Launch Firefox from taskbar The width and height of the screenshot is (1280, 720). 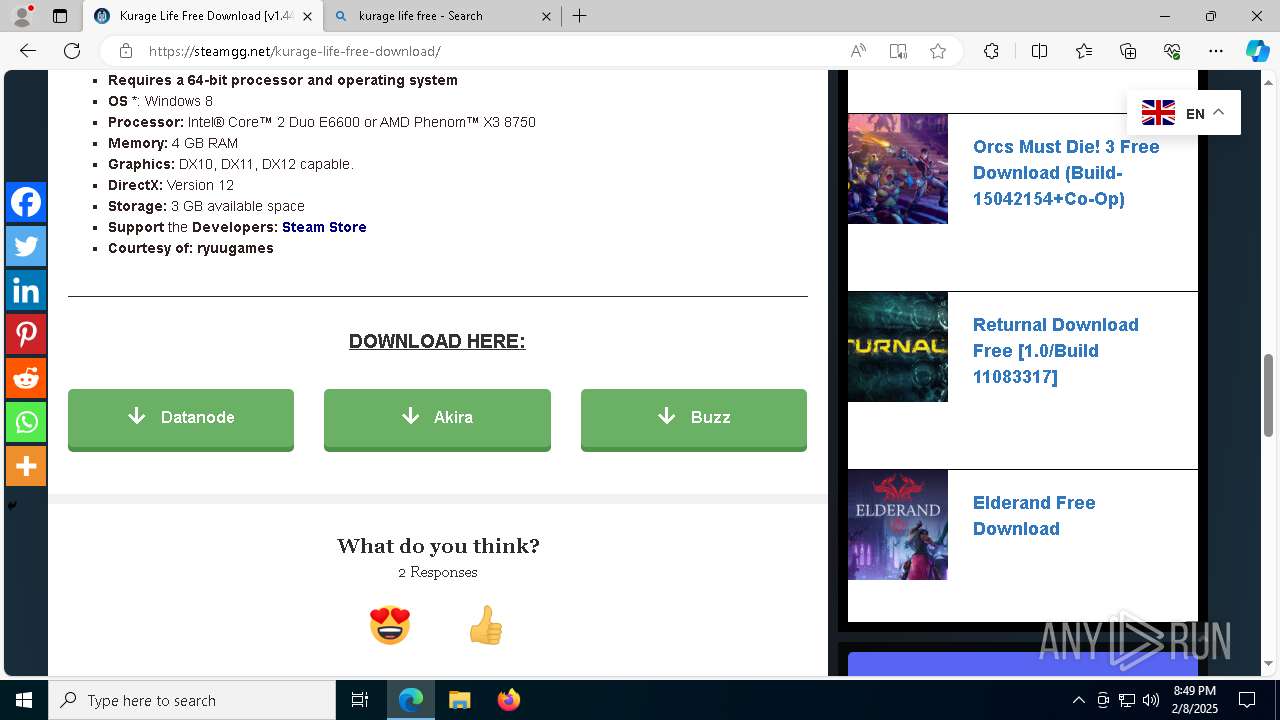(508, 700)
